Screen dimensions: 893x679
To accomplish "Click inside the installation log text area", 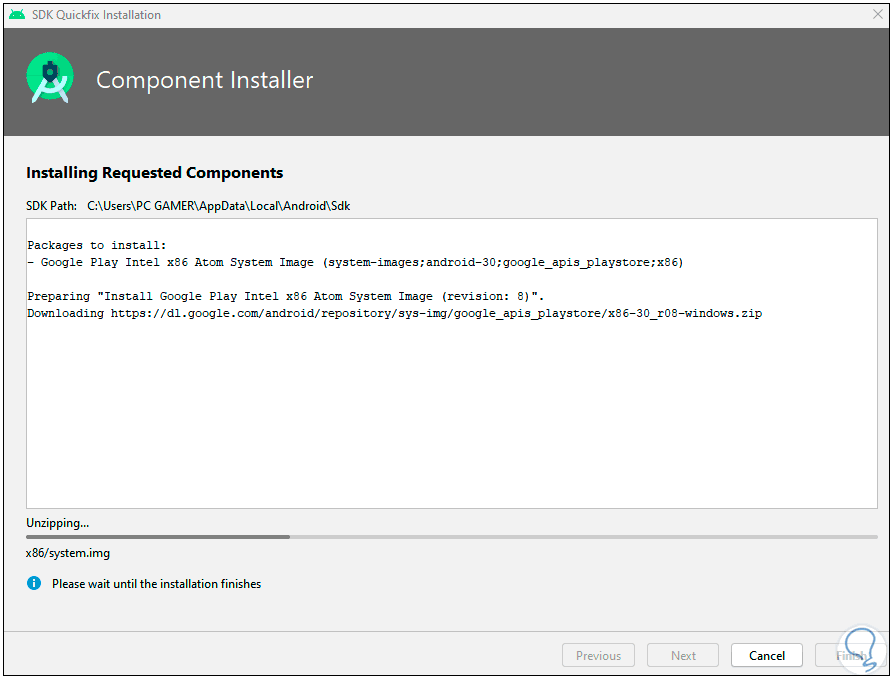I will pyautogui.click(x=452, y=420).
